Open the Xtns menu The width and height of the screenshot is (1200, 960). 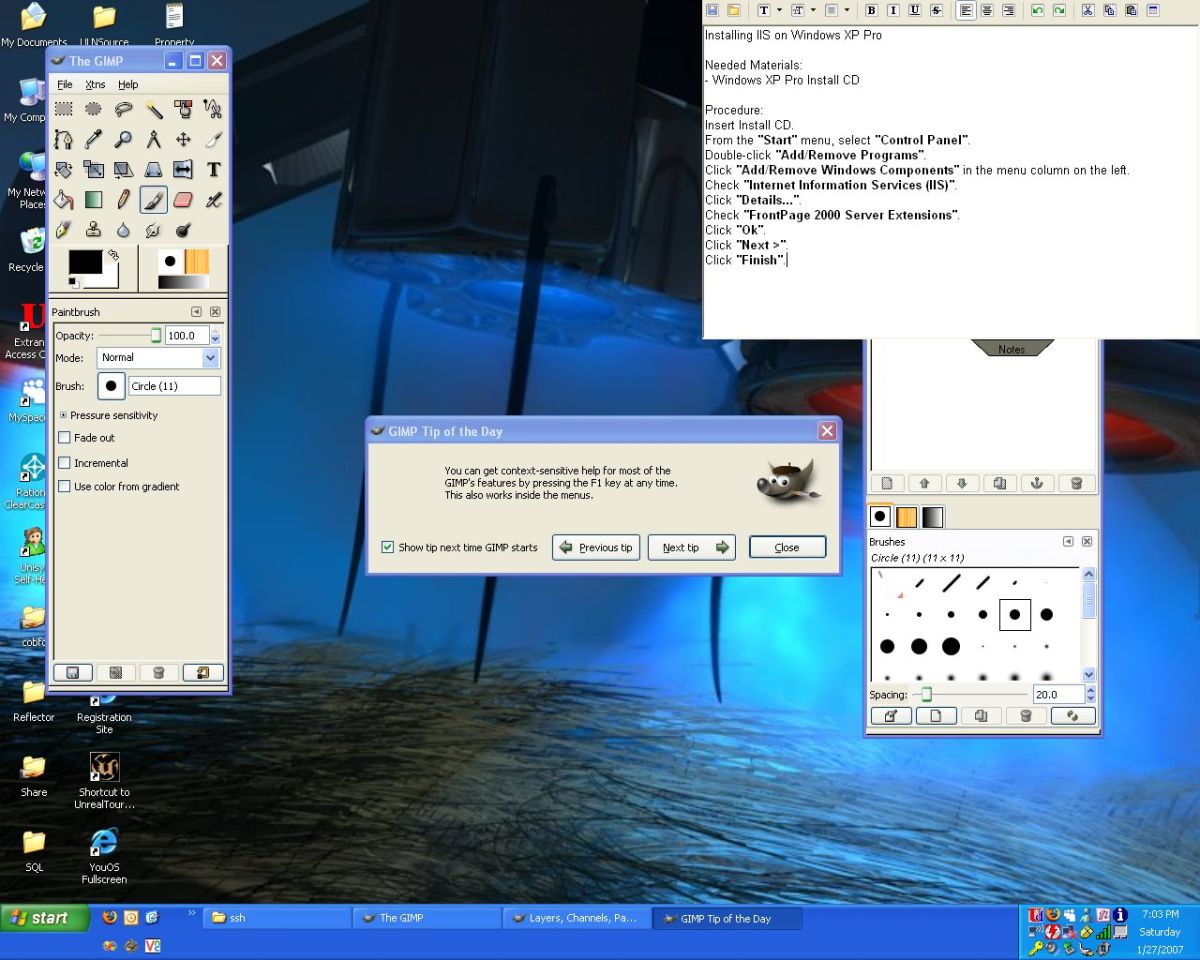pos(95,85)
